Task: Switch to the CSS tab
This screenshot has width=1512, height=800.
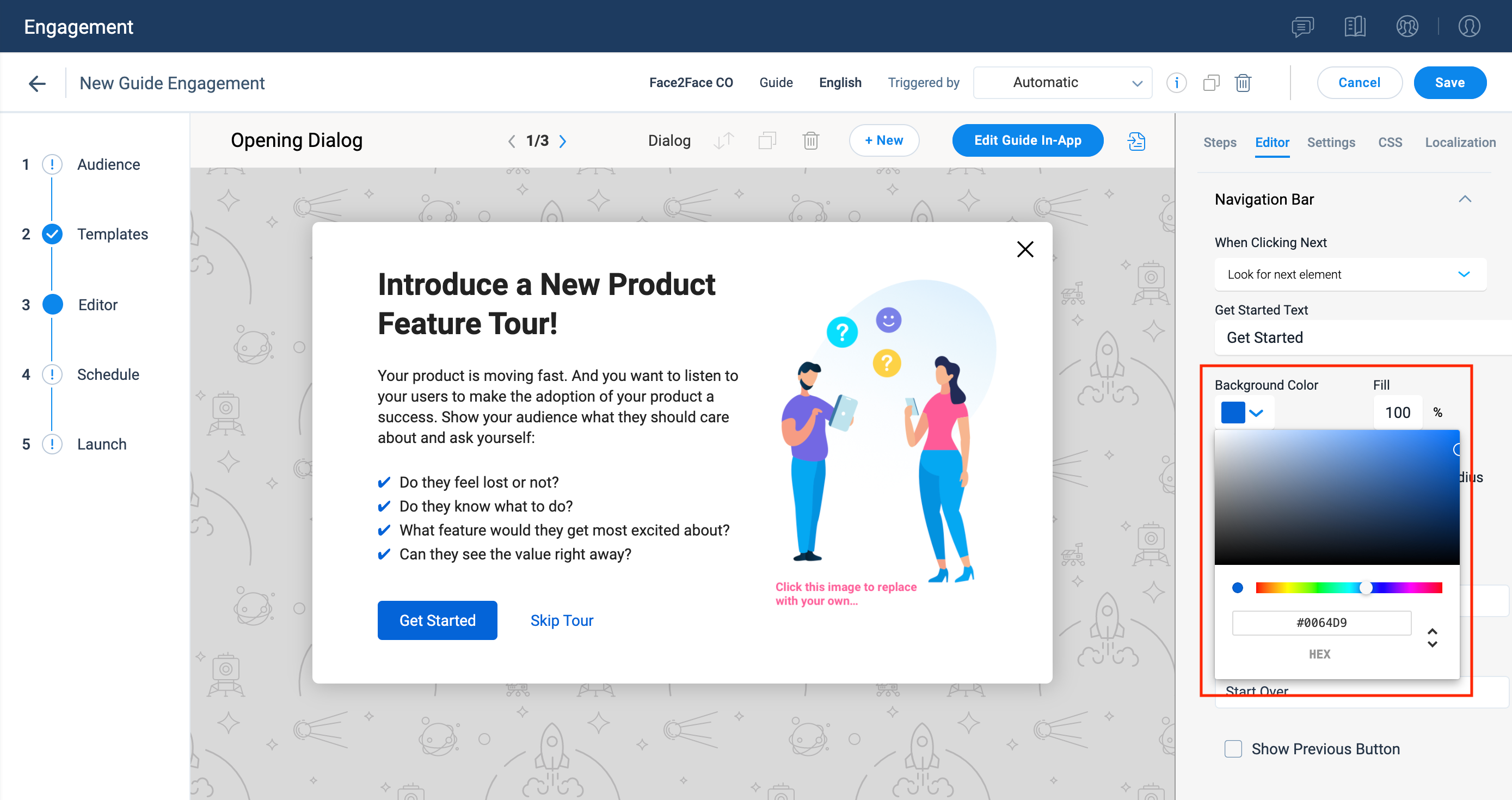Action: (x=1390, y=142)
